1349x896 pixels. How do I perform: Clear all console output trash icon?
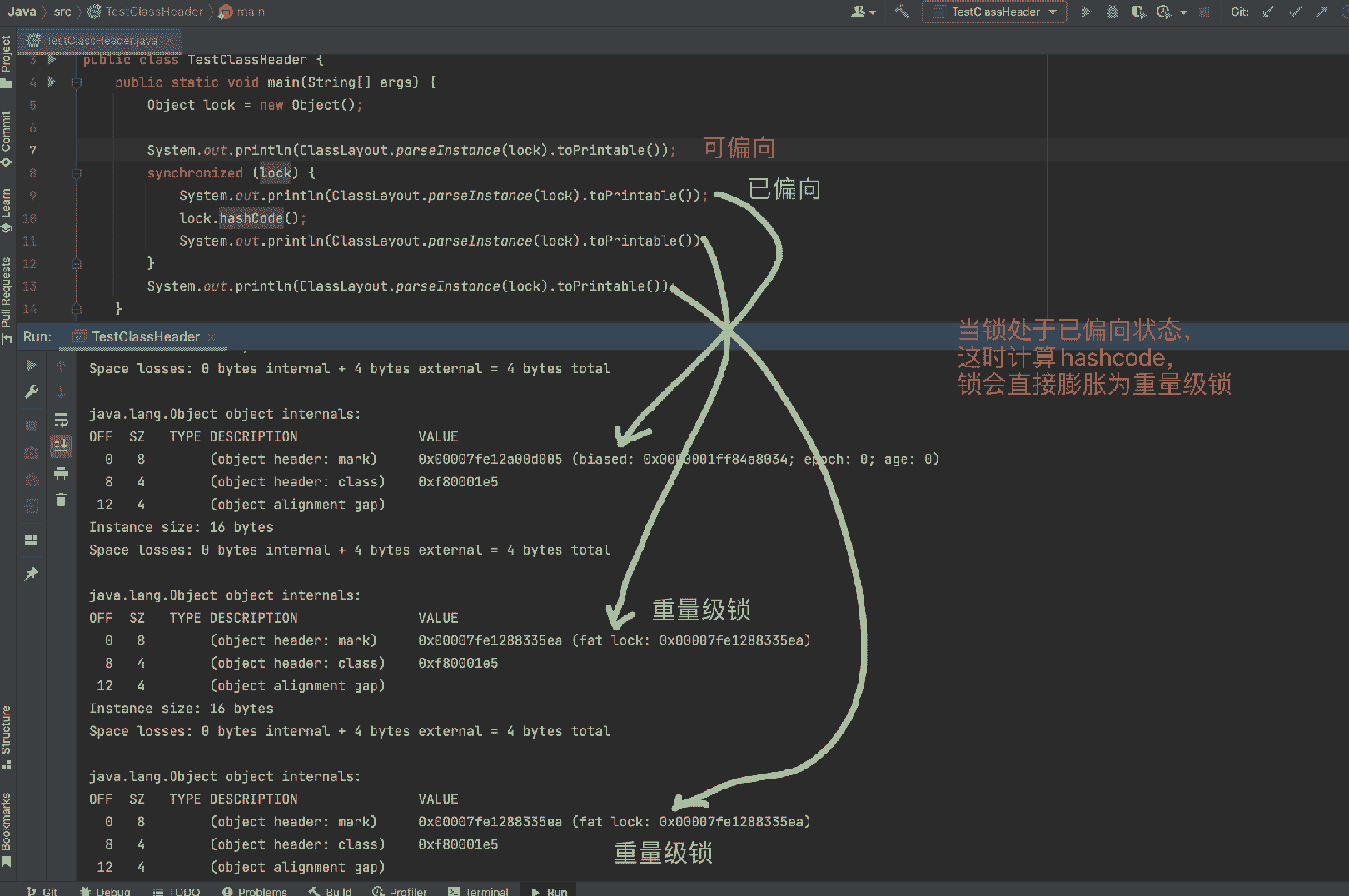point(61,500)
